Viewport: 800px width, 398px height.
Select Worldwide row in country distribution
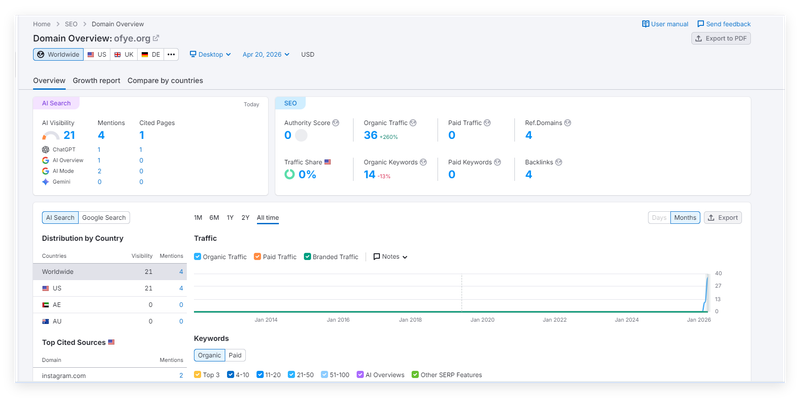pos(110,272)
